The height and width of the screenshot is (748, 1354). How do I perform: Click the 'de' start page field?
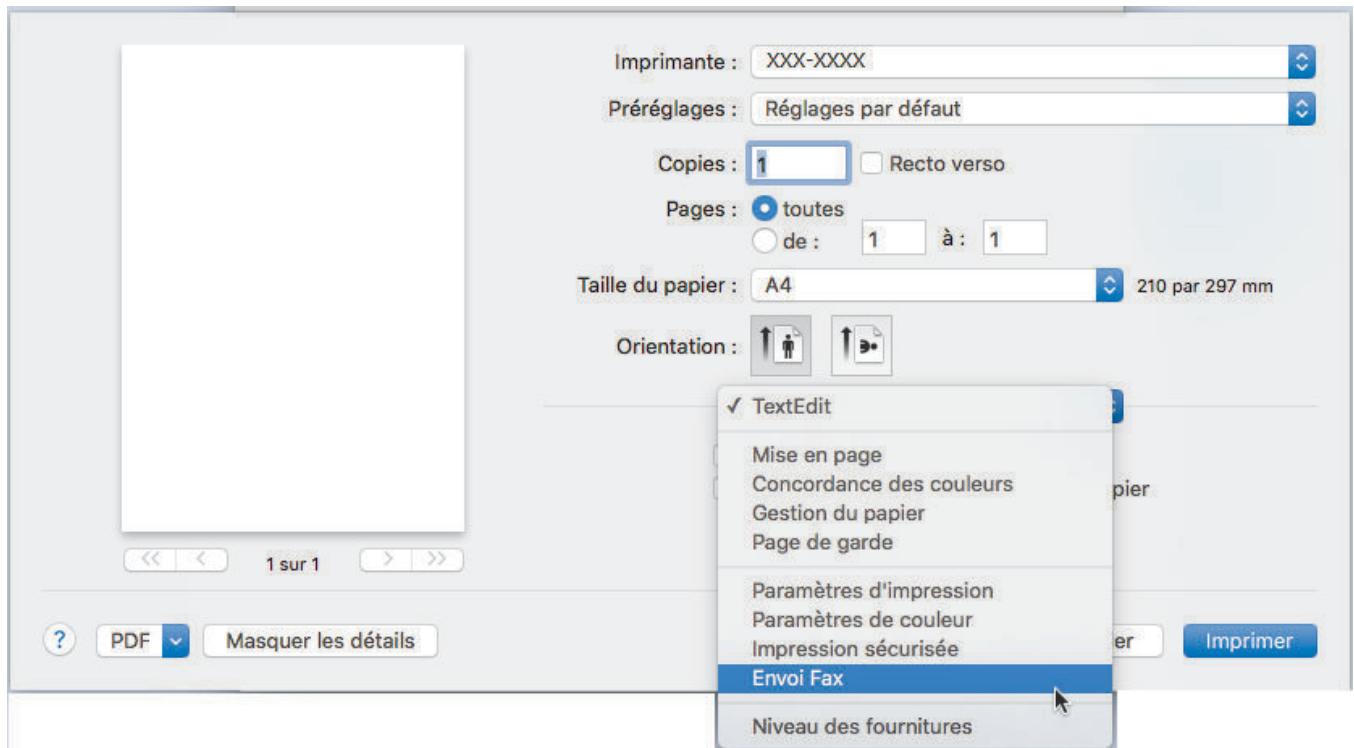[894, 240]
